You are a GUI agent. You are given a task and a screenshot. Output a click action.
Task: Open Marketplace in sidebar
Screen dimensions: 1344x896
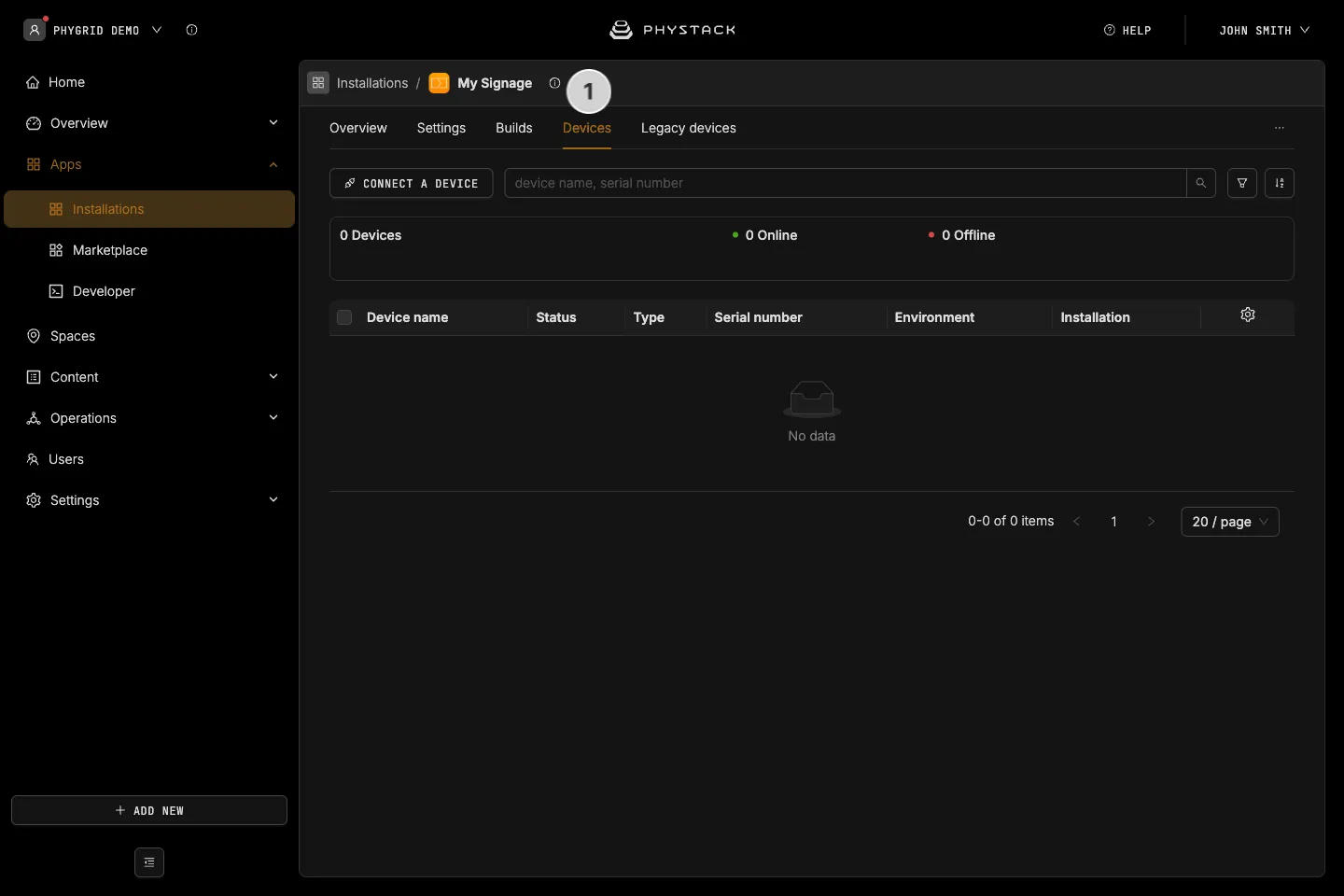(x=149, y=250)
